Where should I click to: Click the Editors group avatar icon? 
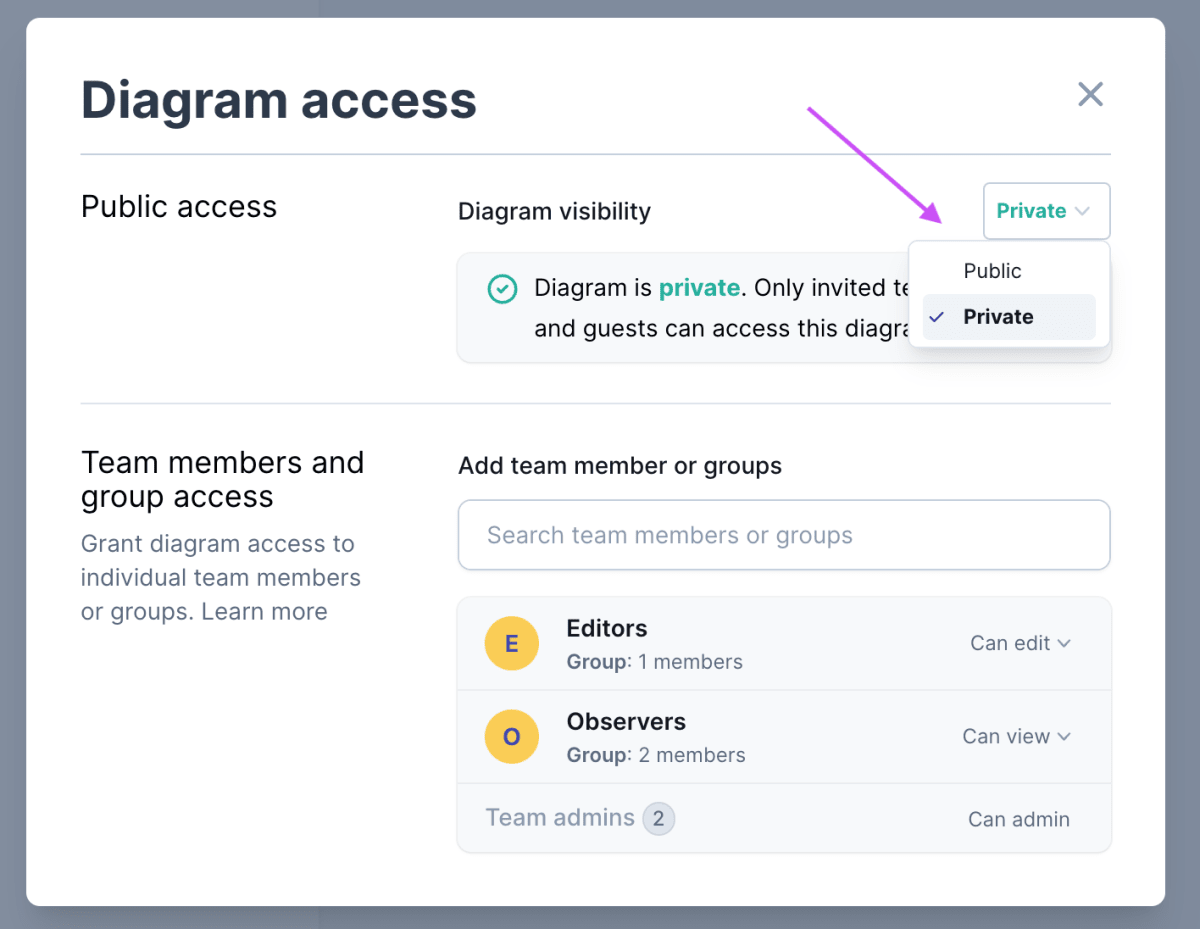pyautogui.click(x=511, y=644)
